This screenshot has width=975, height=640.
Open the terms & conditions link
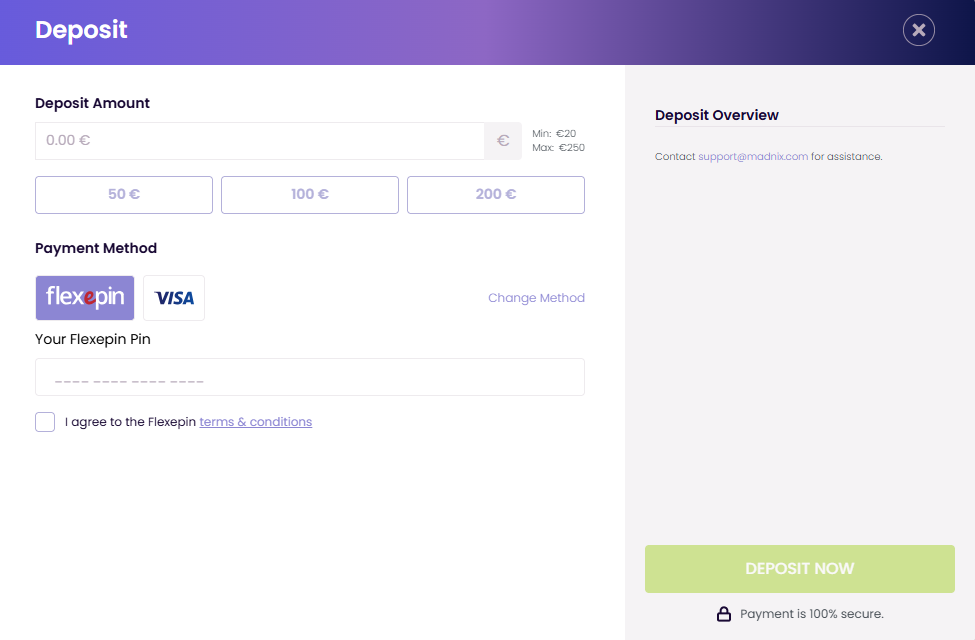[x=256, y=422]
